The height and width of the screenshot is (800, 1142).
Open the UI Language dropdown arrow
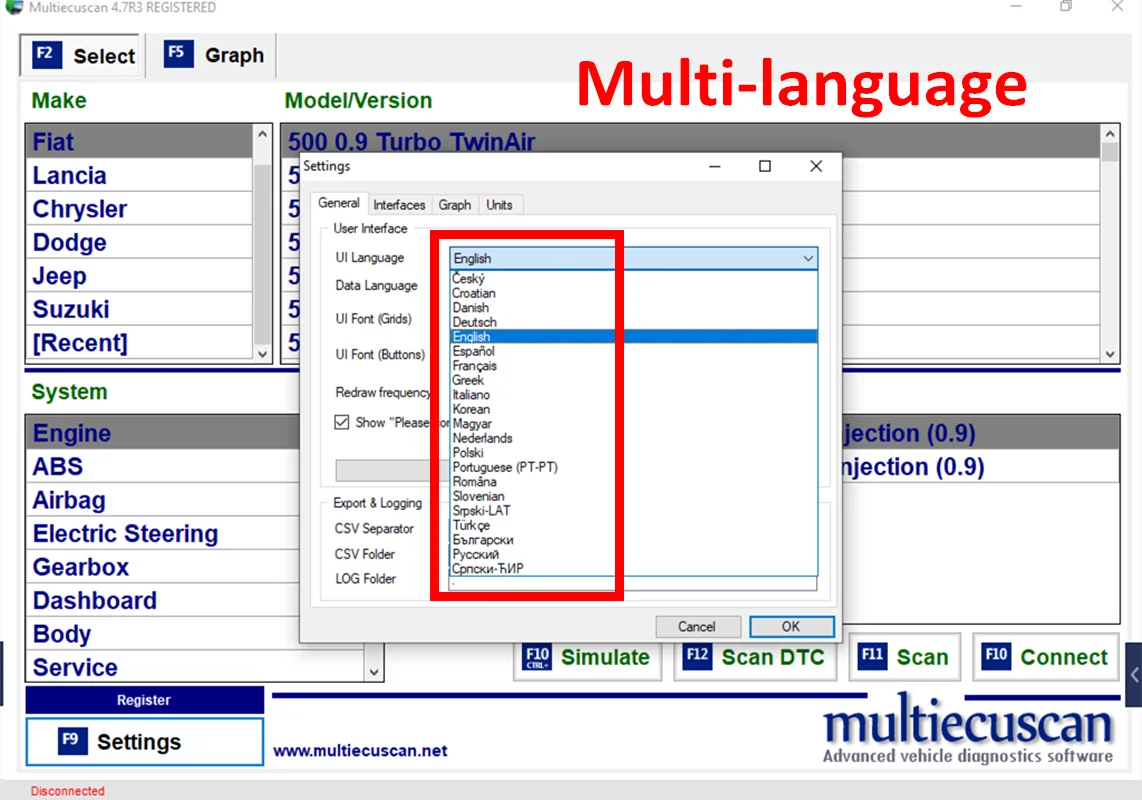click(x=808, y=259)
